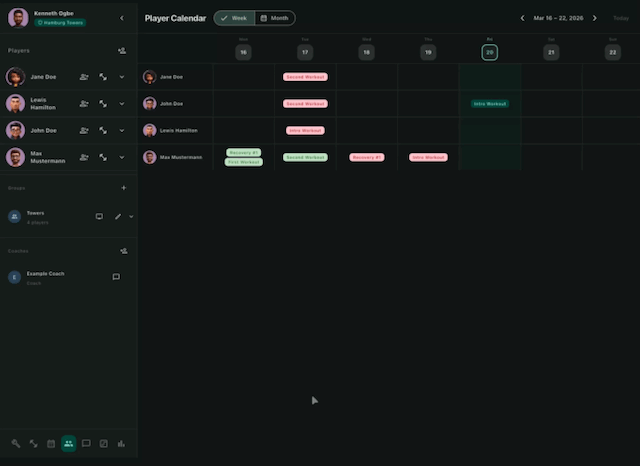Open Max Mustermann's Thursday Intro Workout chip
640x466 pixels.
(428, 157)
